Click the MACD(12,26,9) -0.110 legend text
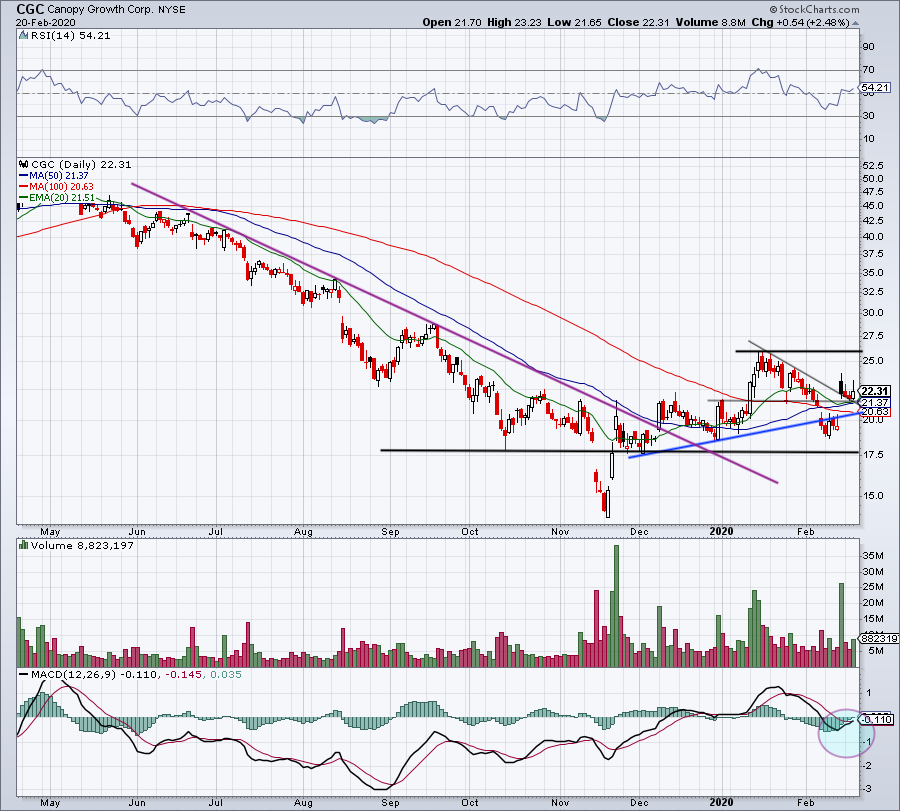The height and width of the screenshot is (811, 900). point(94,674)
